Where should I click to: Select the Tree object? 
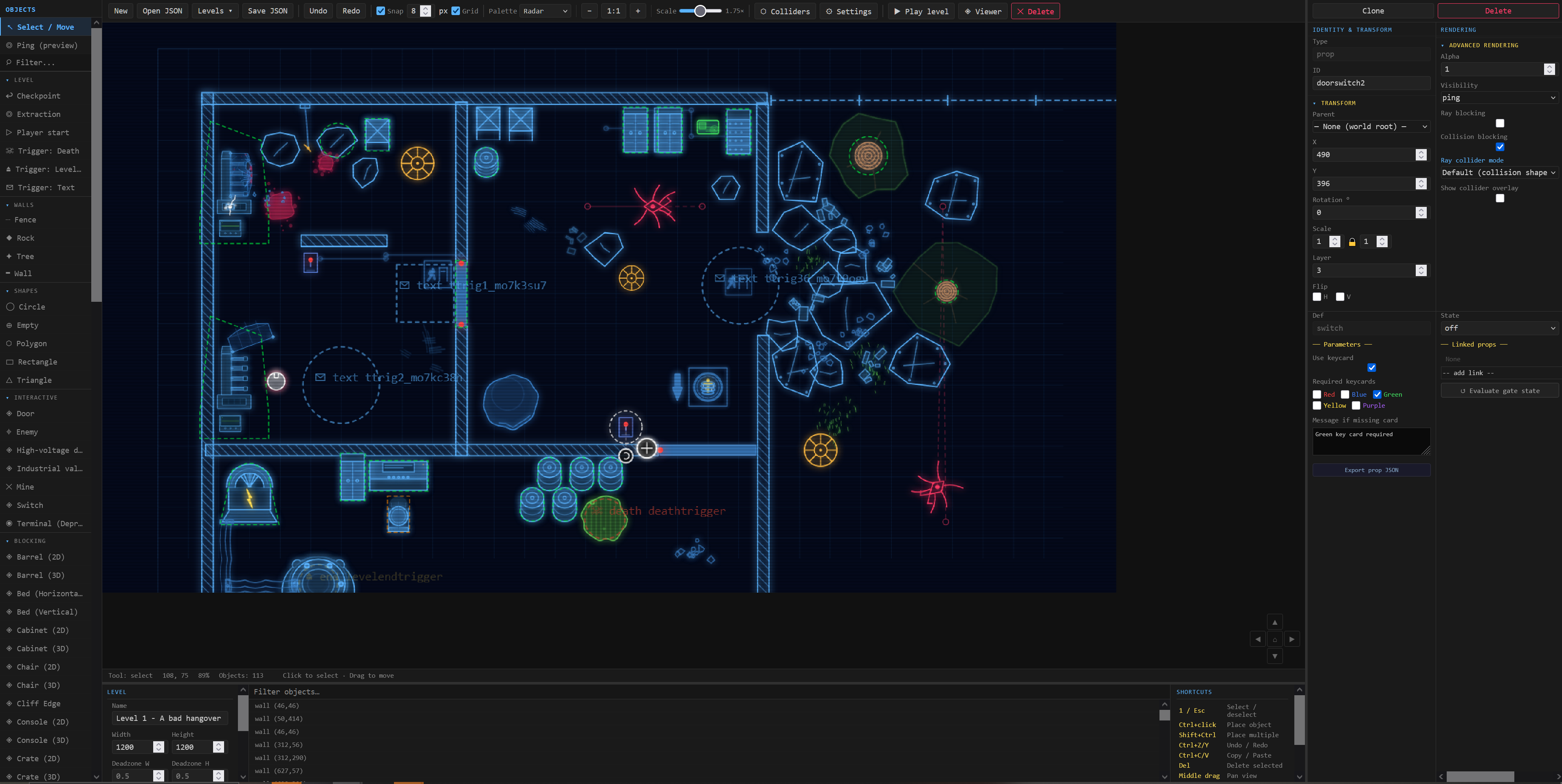(x=46, y=257)
